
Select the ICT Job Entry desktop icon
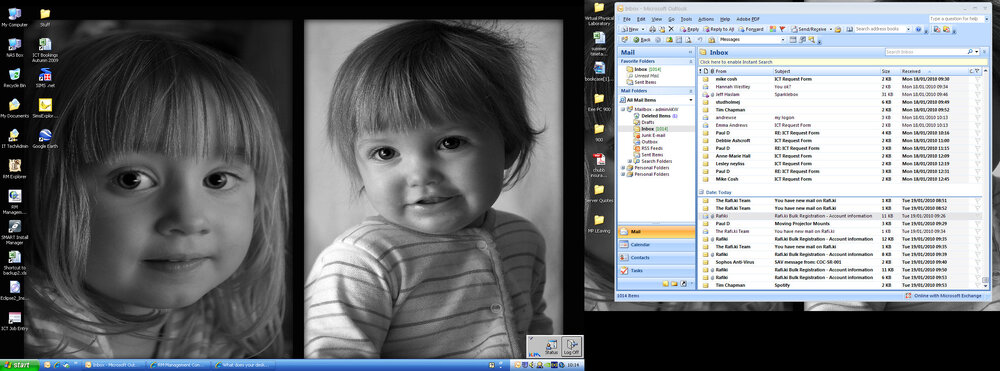(14, 320)
